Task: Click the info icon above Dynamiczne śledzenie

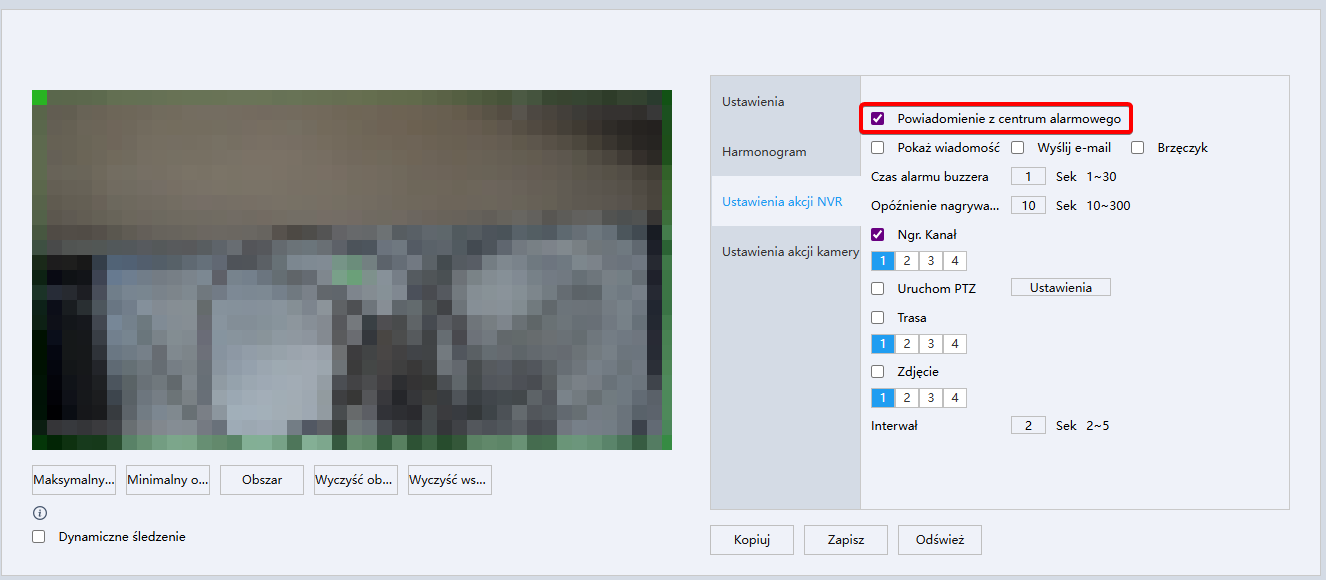Action: (40, 513)
